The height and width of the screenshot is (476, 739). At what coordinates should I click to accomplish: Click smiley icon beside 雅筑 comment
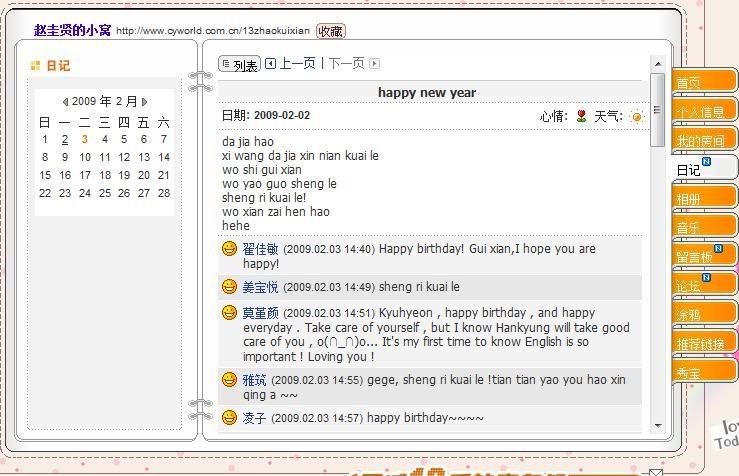tap(230, 379)
